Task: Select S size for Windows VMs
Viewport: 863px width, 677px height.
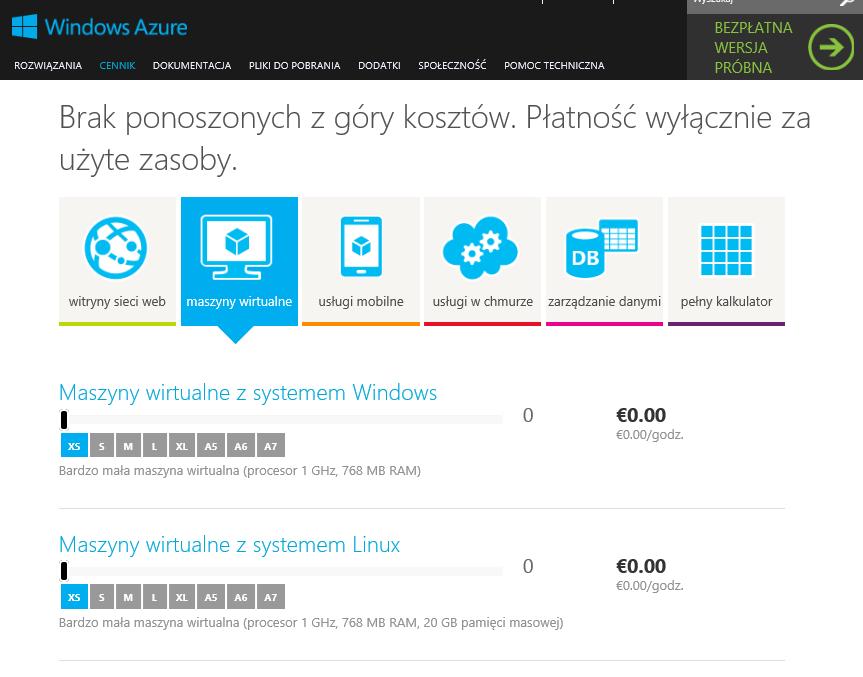Action: click(102, 446)
